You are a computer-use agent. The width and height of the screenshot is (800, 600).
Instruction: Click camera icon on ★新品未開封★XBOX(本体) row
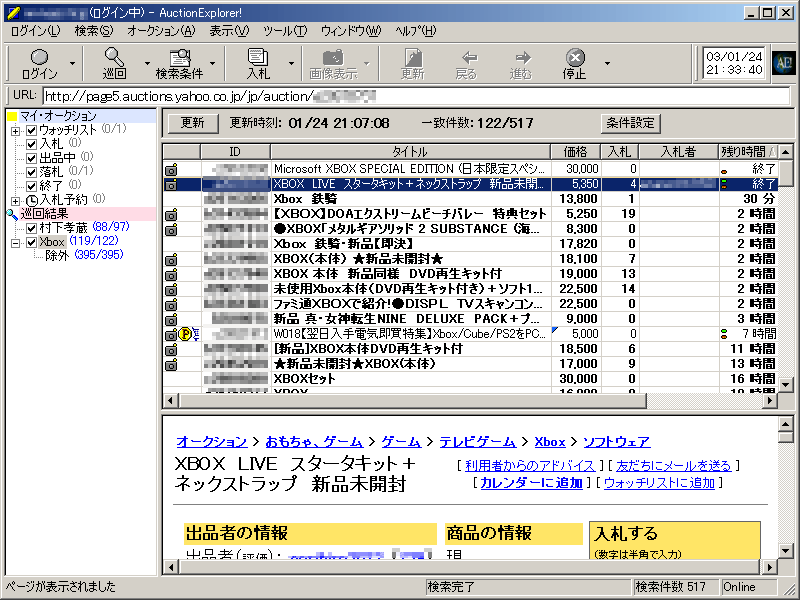tap(171, 365)
